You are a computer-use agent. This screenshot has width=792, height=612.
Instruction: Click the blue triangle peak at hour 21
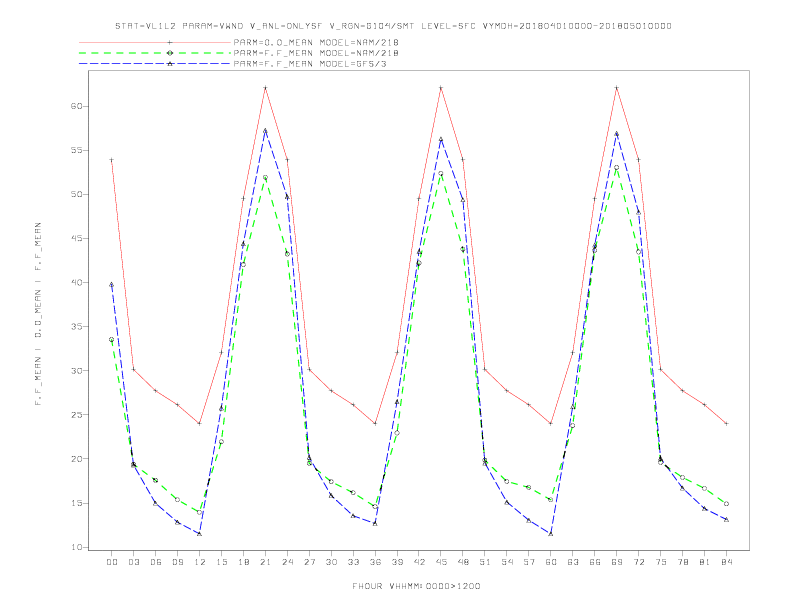point(265,130)
